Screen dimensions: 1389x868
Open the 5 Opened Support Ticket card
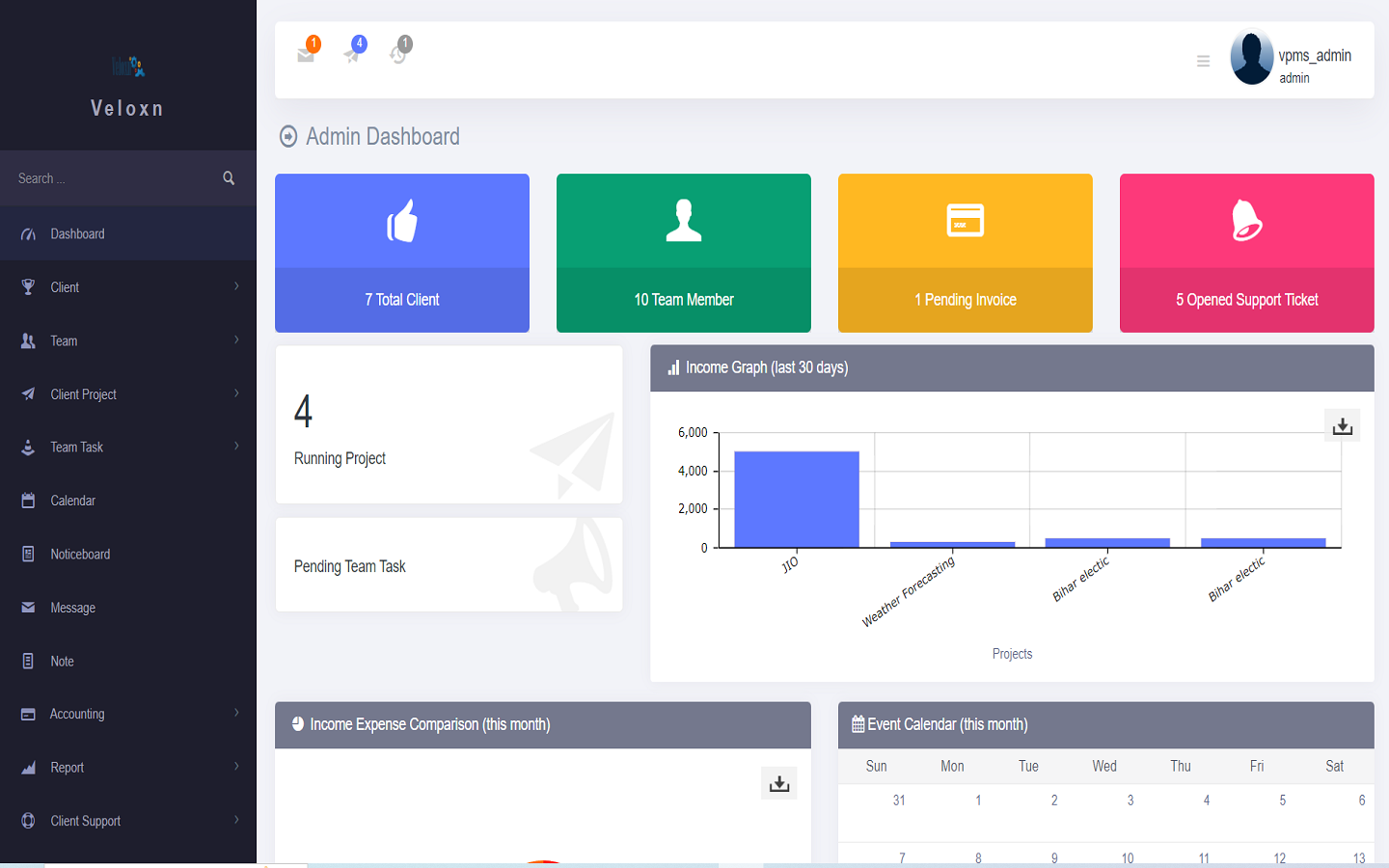pyautogui.click(x=1246, y=253)
